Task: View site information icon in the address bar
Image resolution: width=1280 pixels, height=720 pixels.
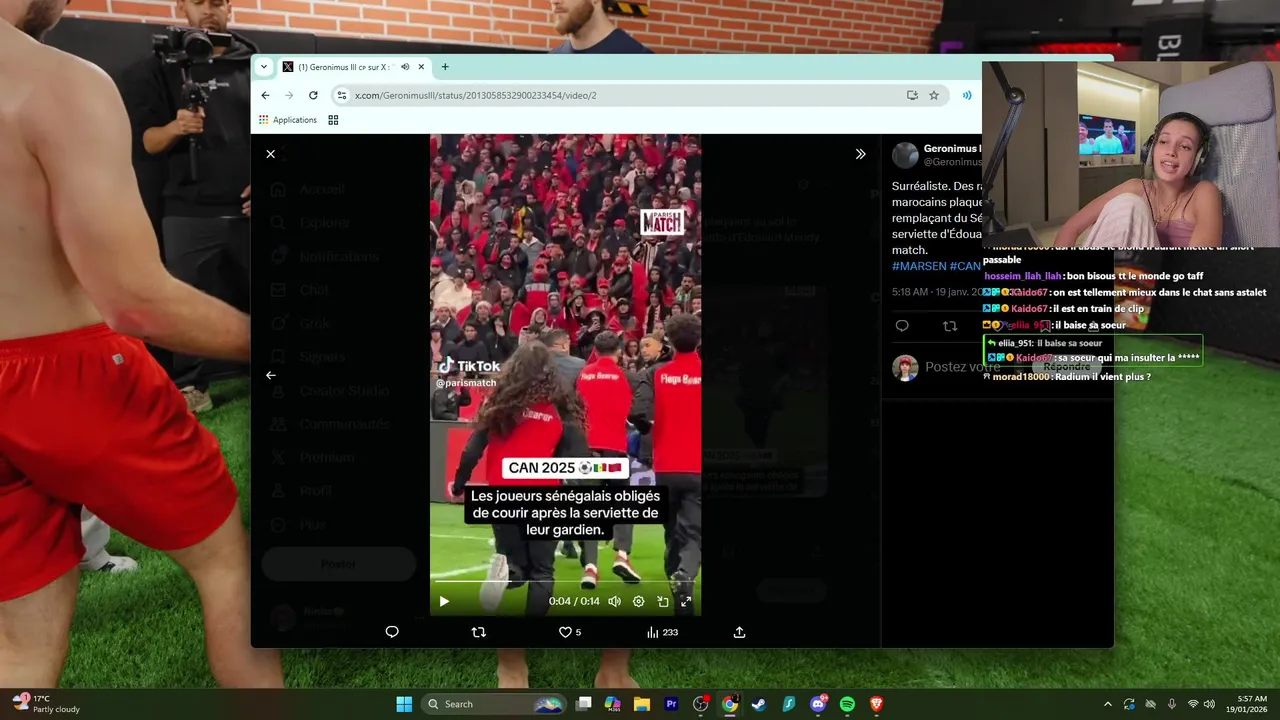Action: click(342, 95)
